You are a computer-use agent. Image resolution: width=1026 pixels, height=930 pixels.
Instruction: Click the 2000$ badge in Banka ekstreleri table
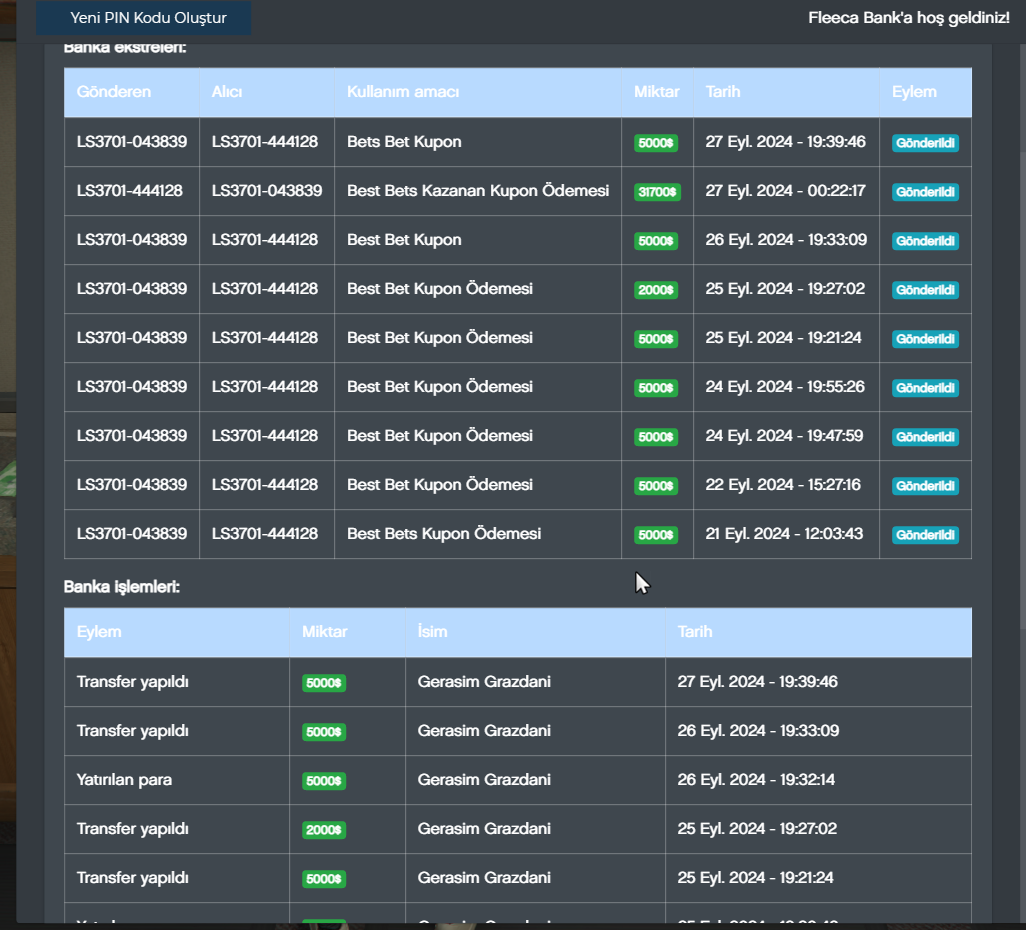pos(657,290)
